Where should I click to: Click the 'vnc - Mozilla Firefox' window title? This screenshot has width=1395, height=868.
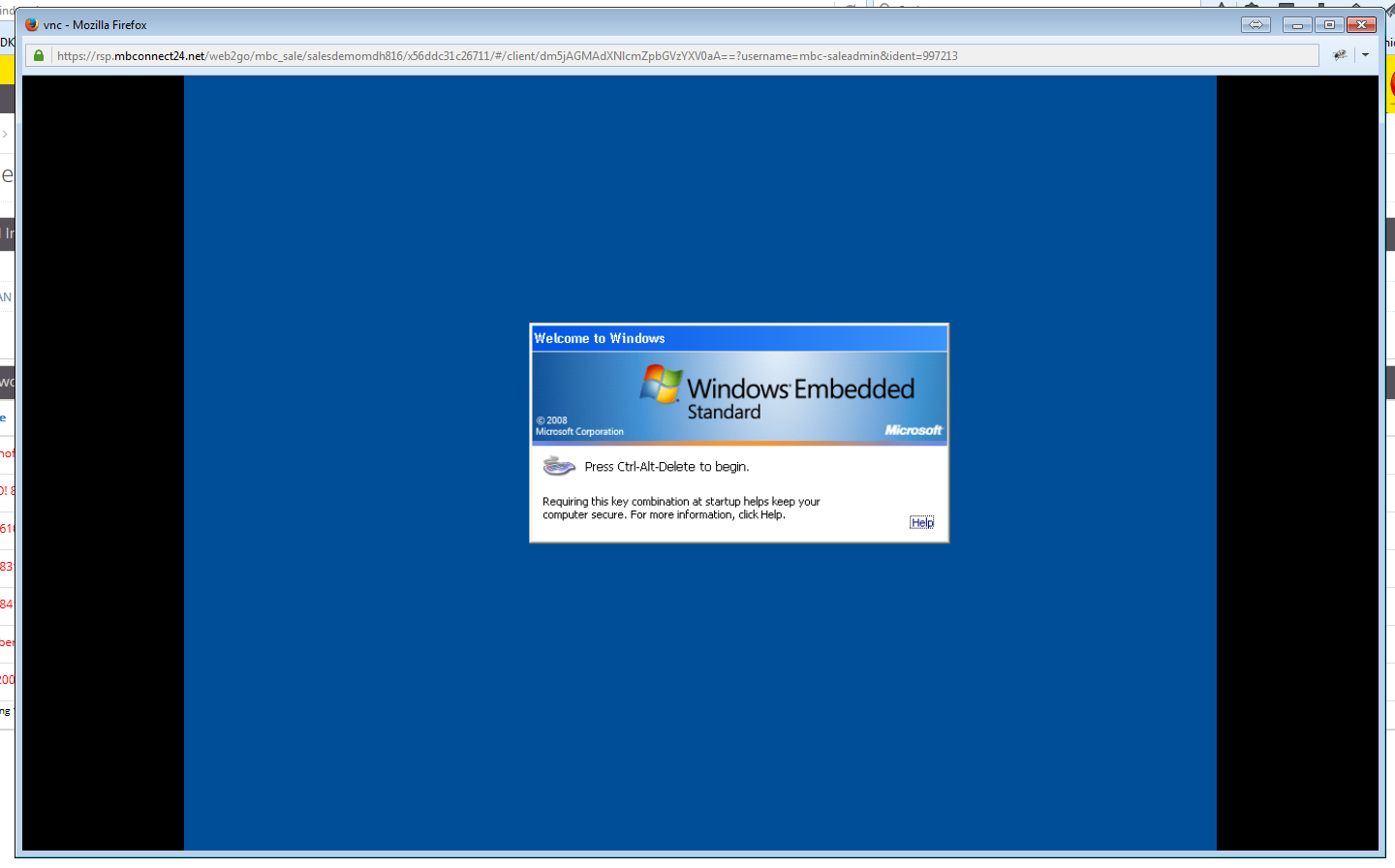pos(95,25)
